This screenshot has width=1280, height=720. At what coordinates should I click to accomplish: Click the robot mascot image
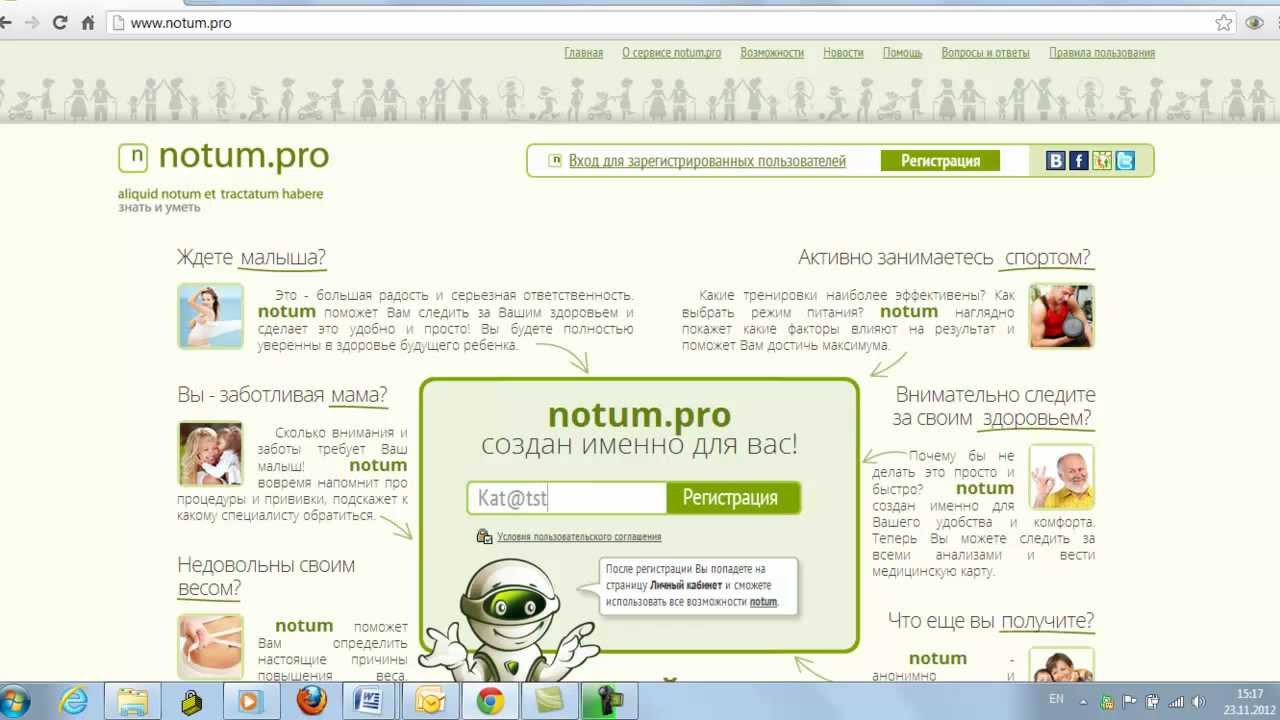(x=510, y=620)
